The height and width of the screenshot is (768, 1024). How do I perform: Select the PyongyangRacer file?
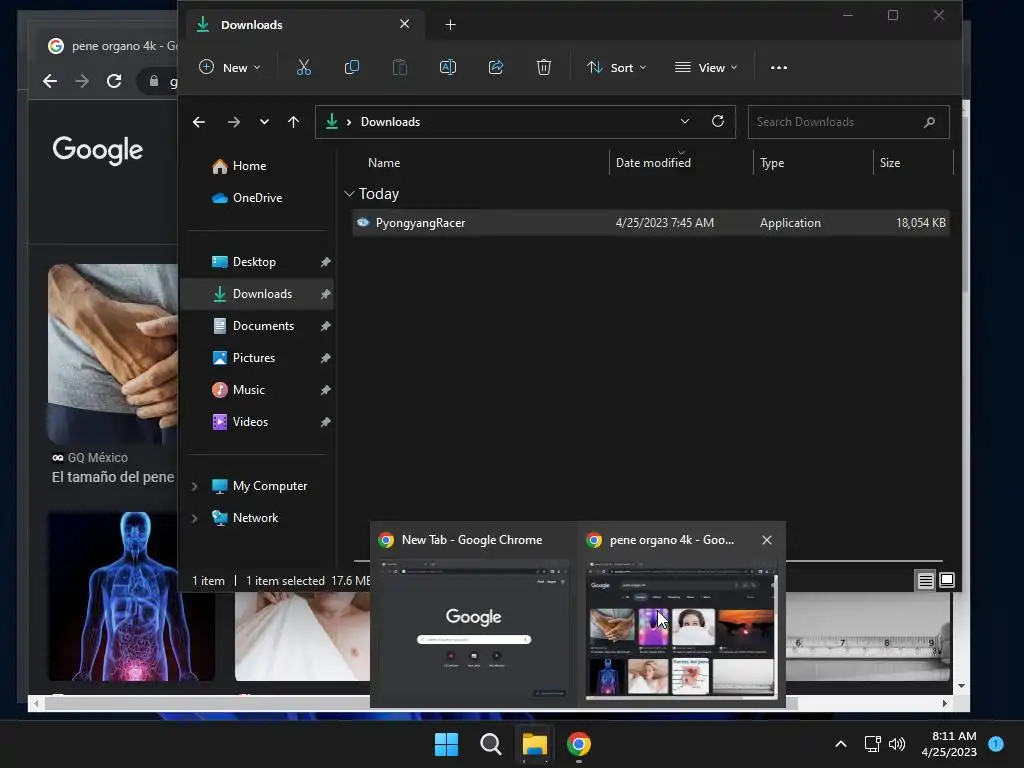click(650, 223)
